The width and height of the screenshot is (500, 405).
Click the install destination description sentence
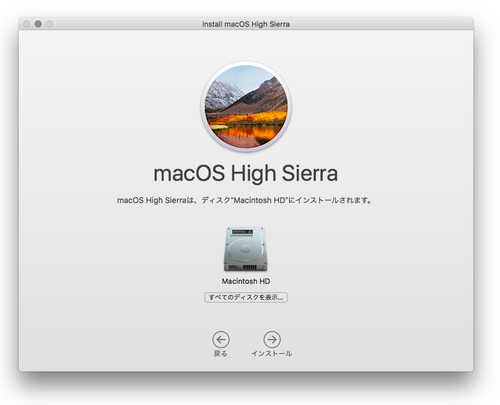[244, 200]
